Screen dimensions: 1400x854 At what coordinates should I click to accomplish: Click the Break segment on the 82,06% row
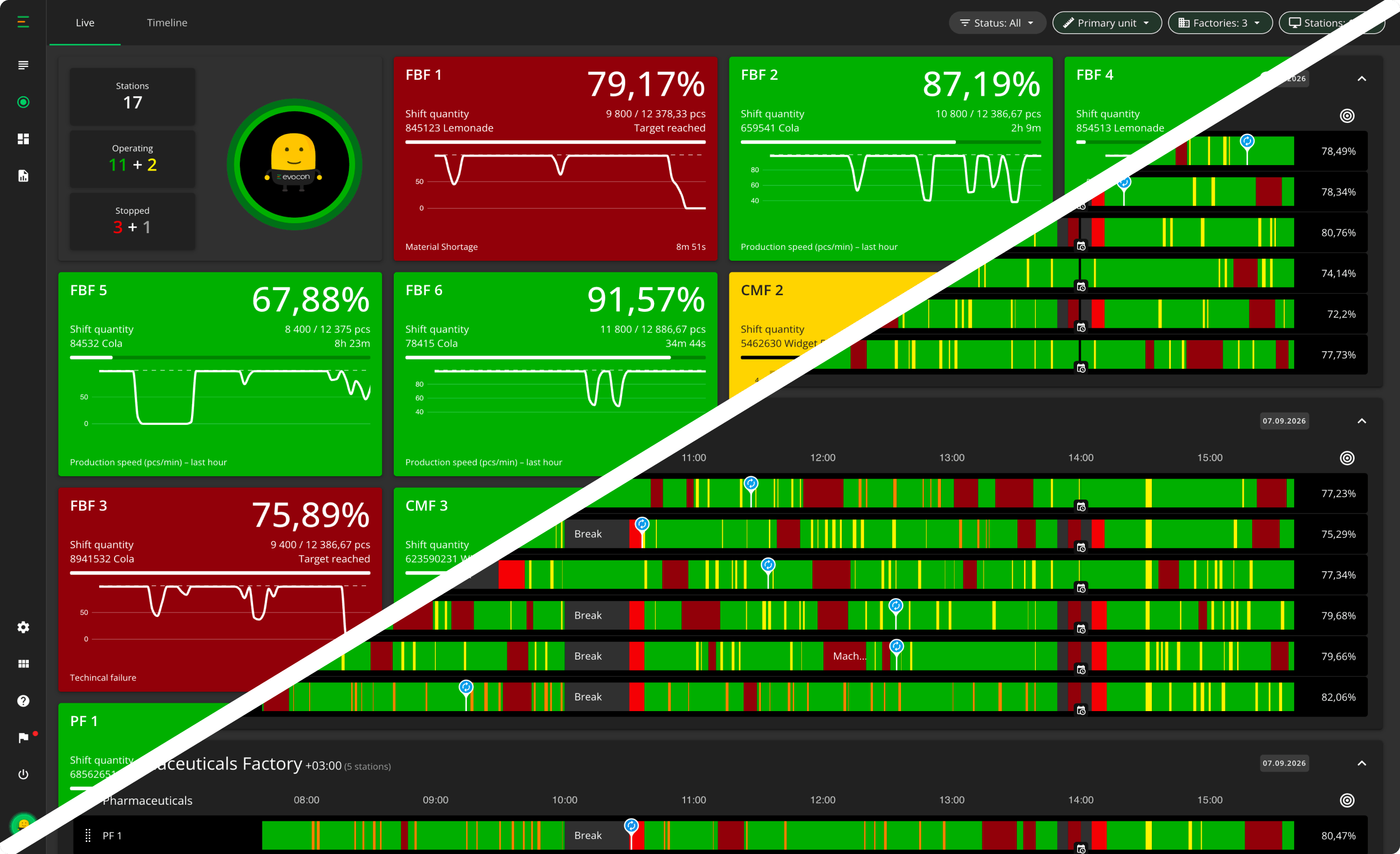(596, 697)
